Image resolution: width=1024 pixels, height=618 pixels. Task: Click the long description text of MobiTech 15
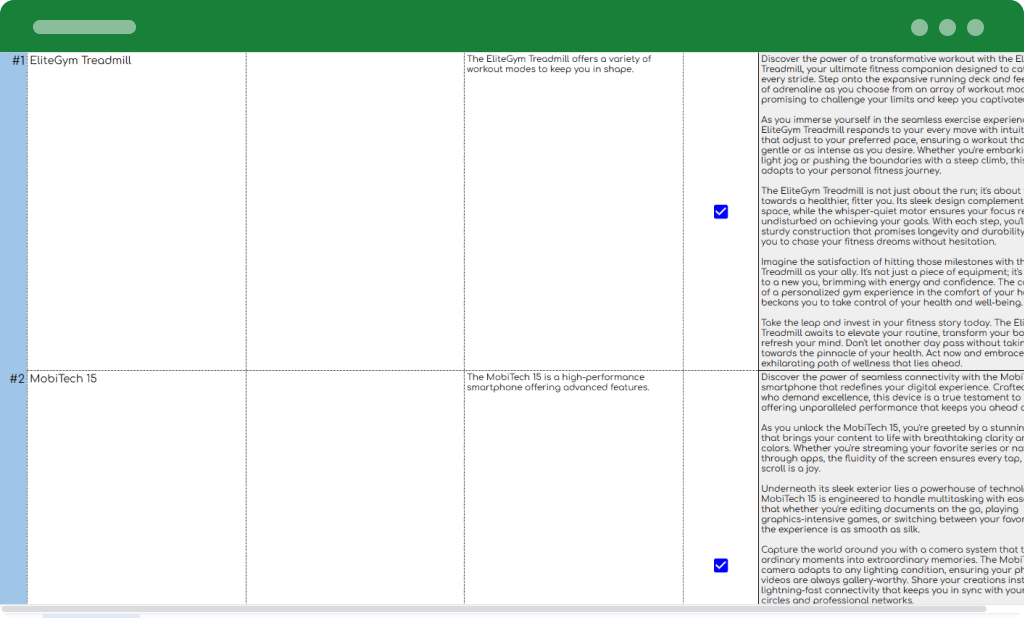[x=891, y=487]
